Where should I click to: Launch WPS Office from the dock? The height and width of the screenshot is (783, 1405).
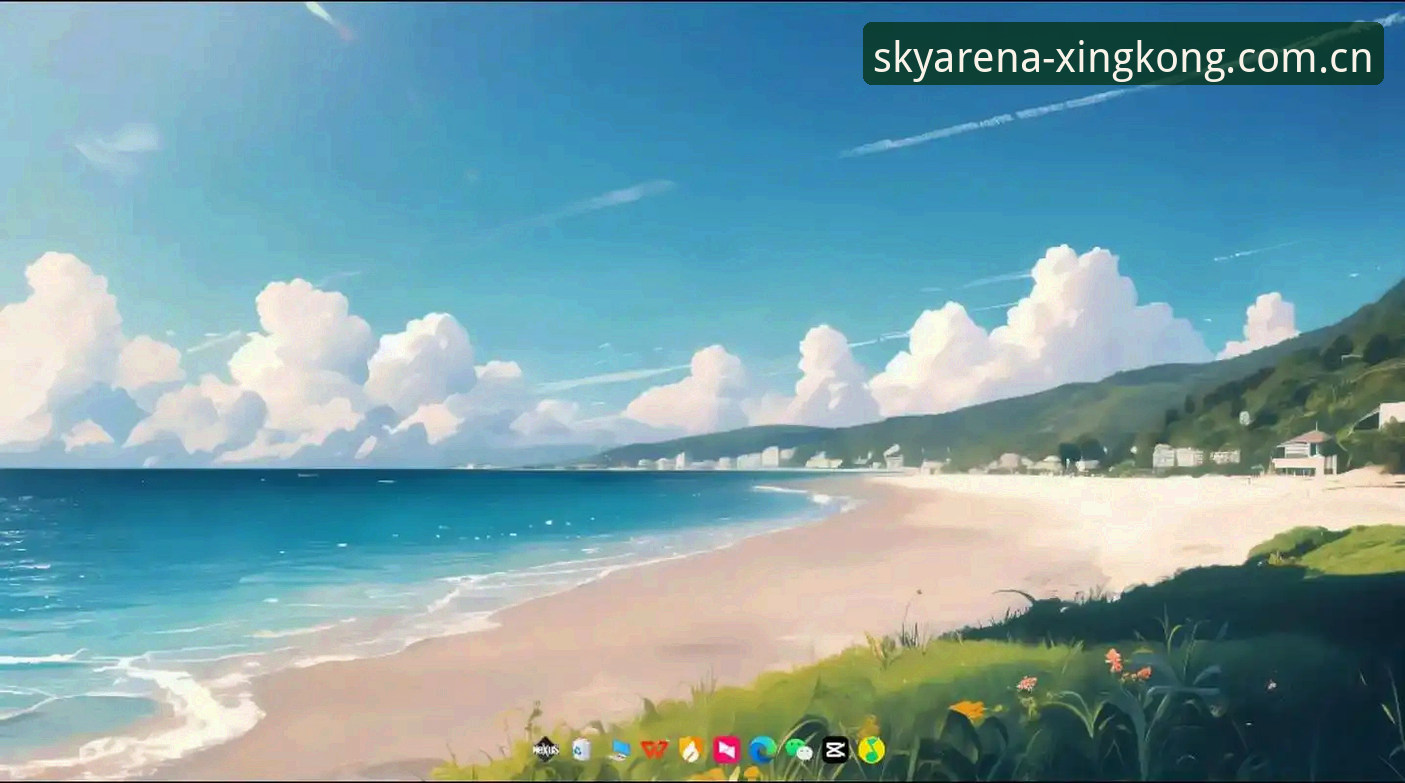[x=654, y=749]
